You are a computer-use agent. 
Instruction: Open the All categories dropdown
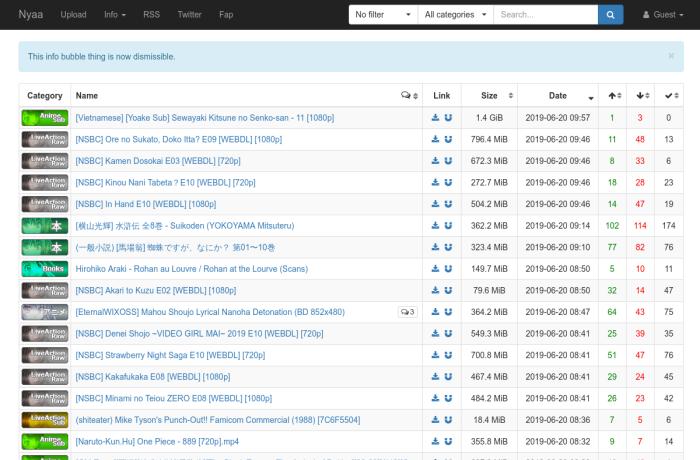(x=455, y=15)
